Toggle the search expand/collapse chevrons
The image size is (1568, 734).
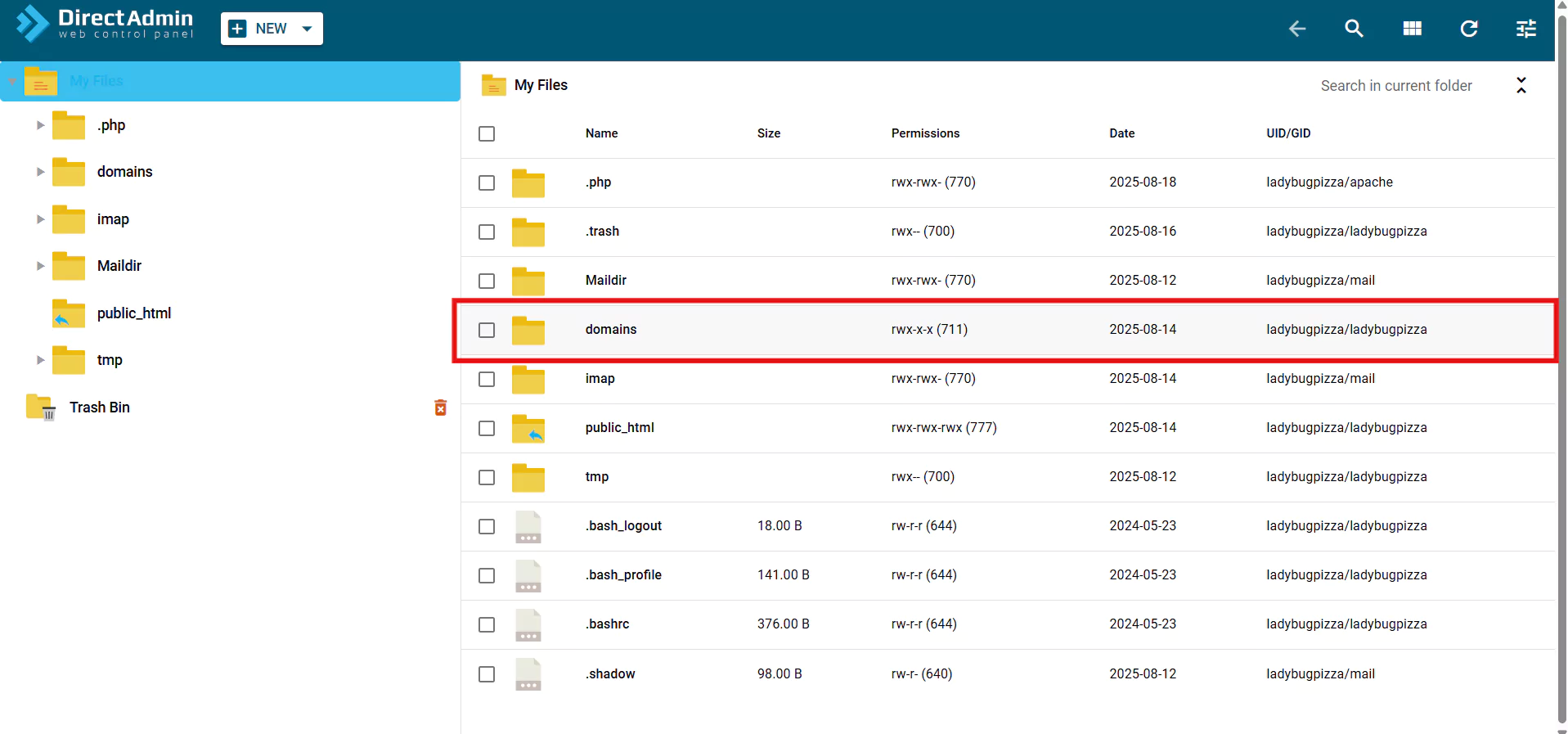(x=1521, y=85)
